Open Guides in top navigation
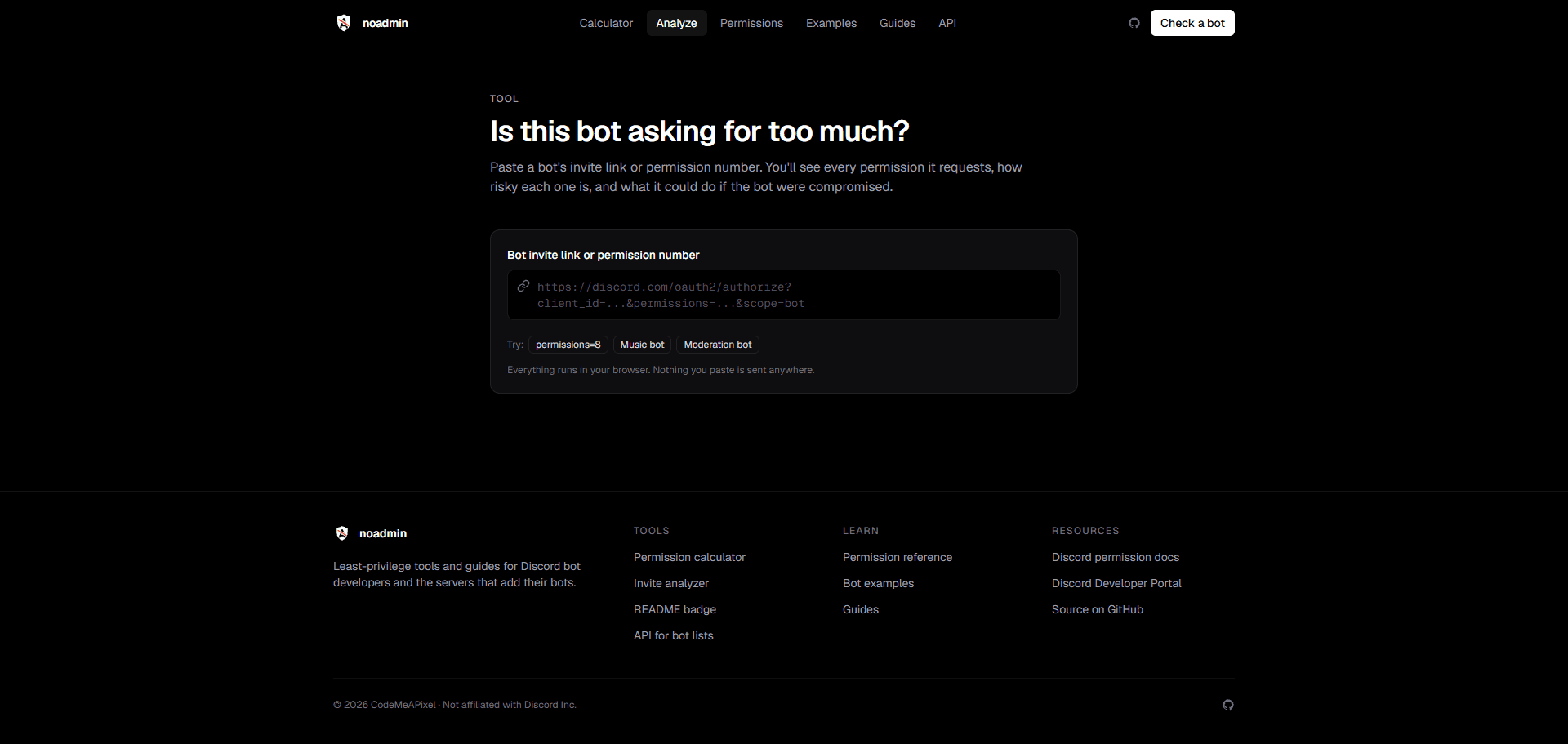The image size is (1568, 744). [898, 23]
